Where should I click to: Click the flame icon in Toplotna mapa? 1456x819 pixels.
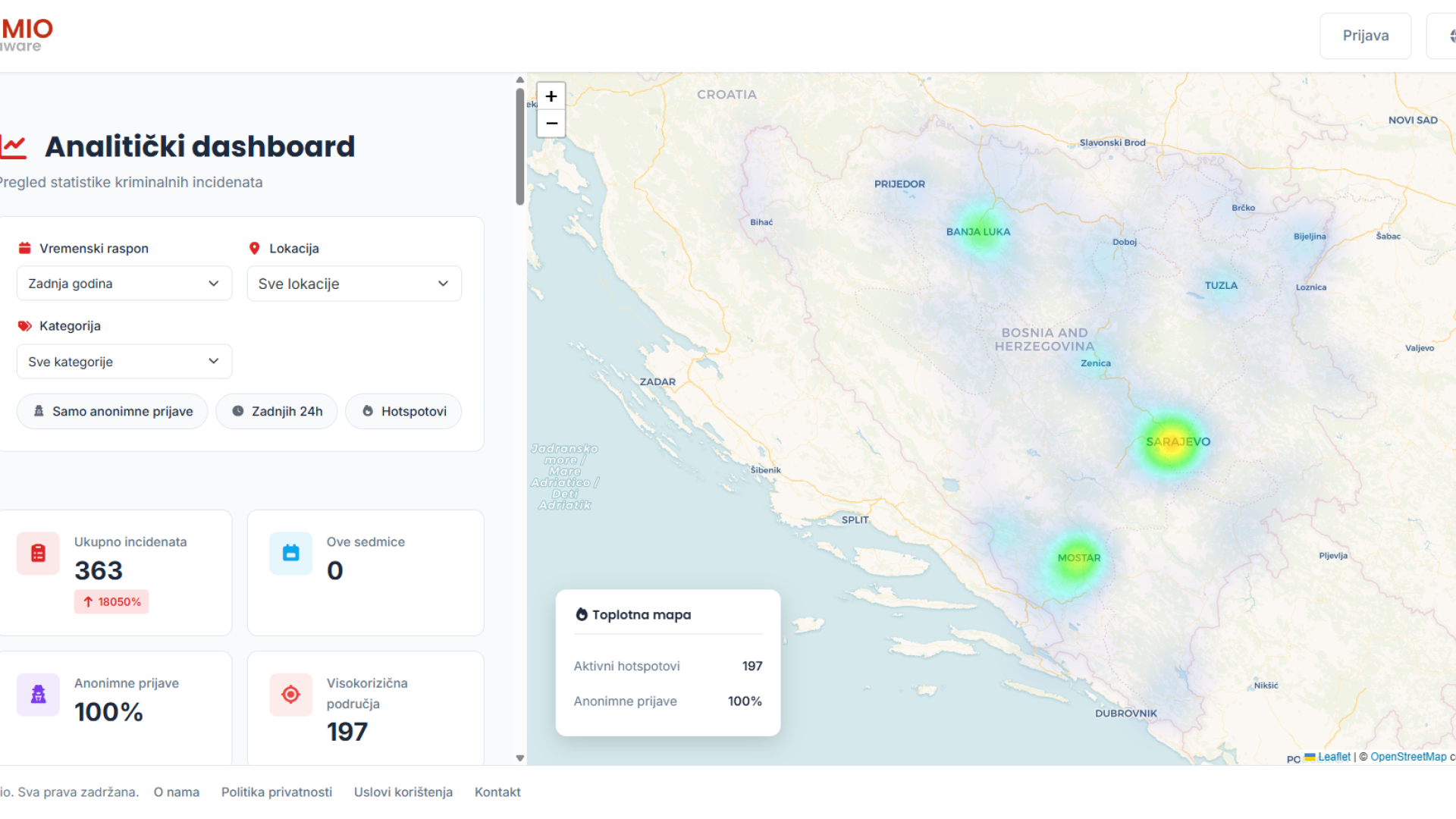click(582, 614)
